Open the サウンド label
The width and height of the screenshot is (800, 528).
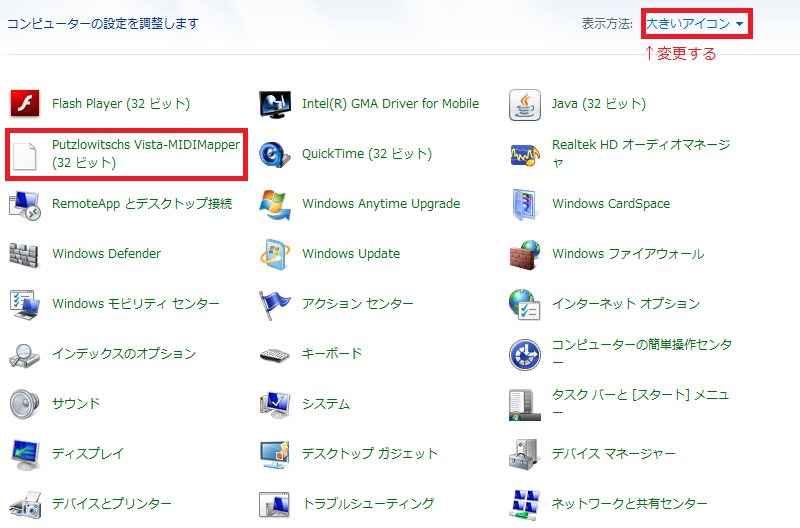[76, 404]
